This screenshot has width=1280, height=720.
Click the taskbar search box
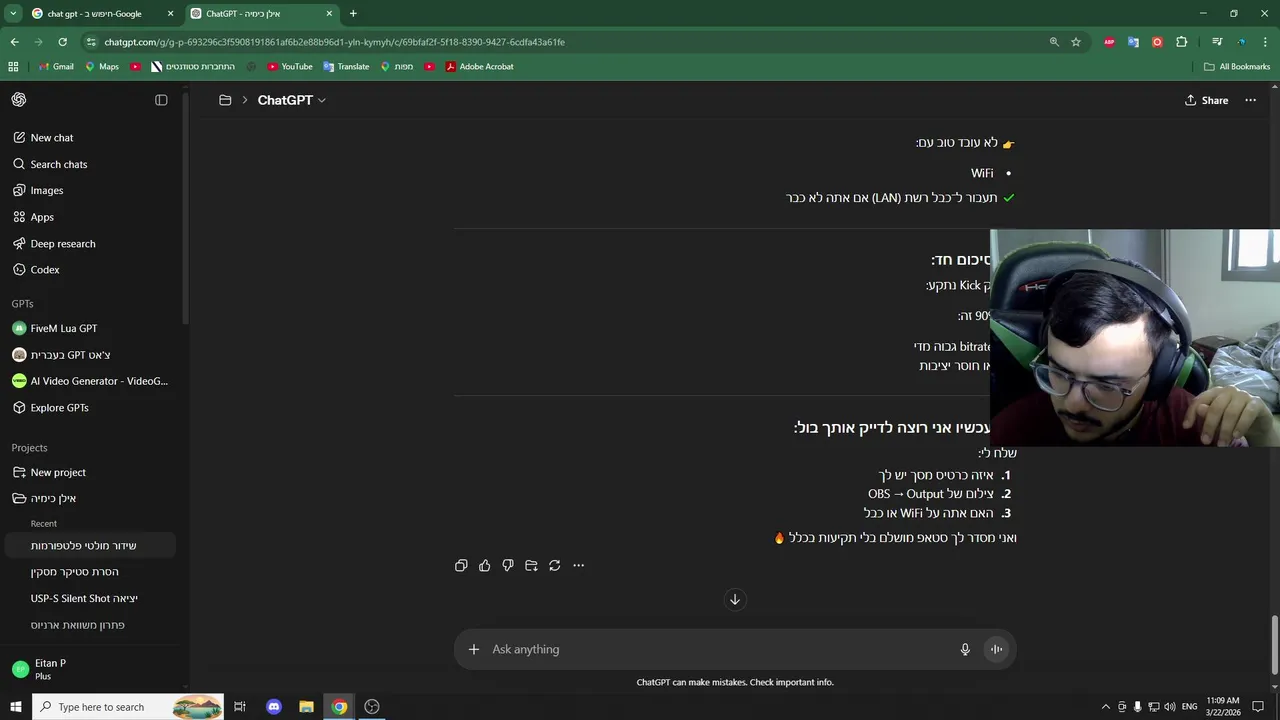[129, 707]
